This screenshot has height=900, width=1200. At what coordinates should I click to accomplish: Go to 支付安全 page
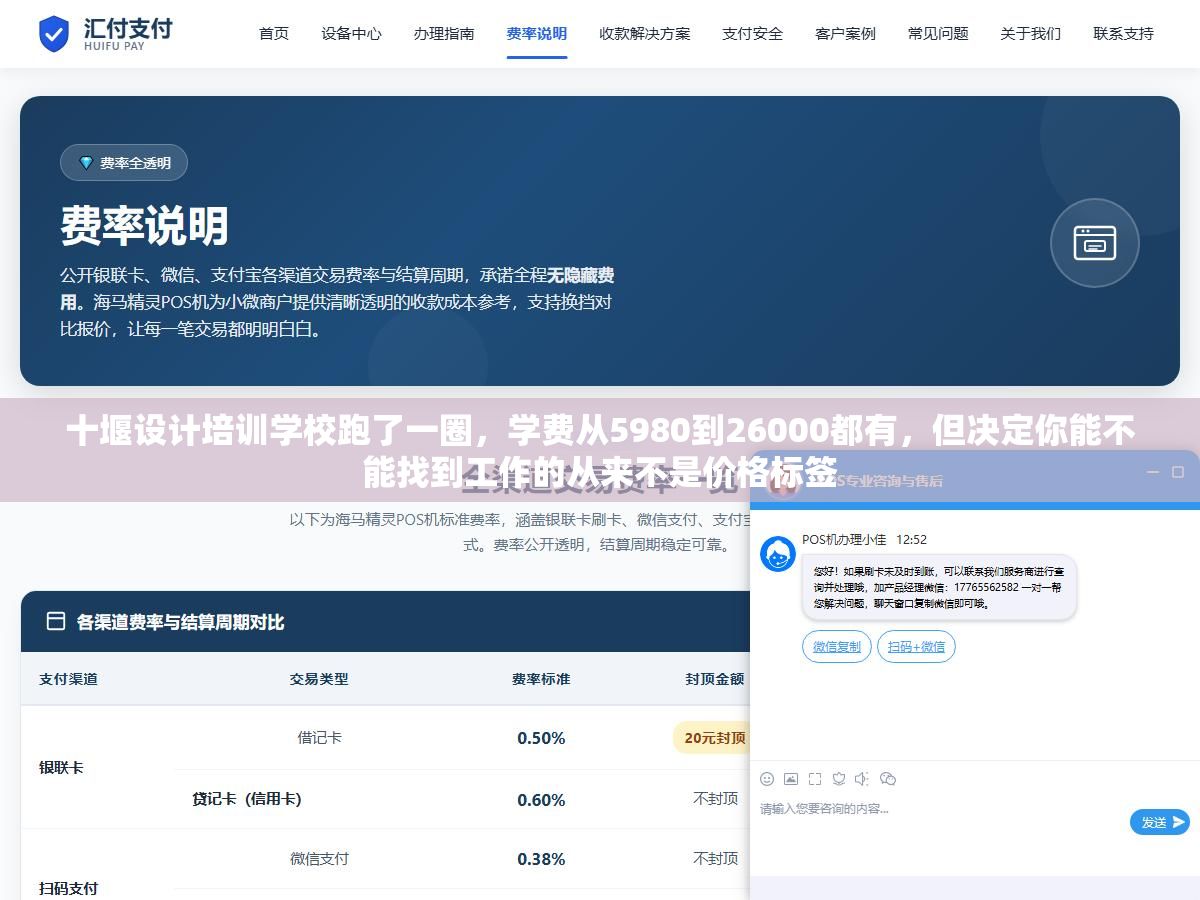tap(753, 33)
